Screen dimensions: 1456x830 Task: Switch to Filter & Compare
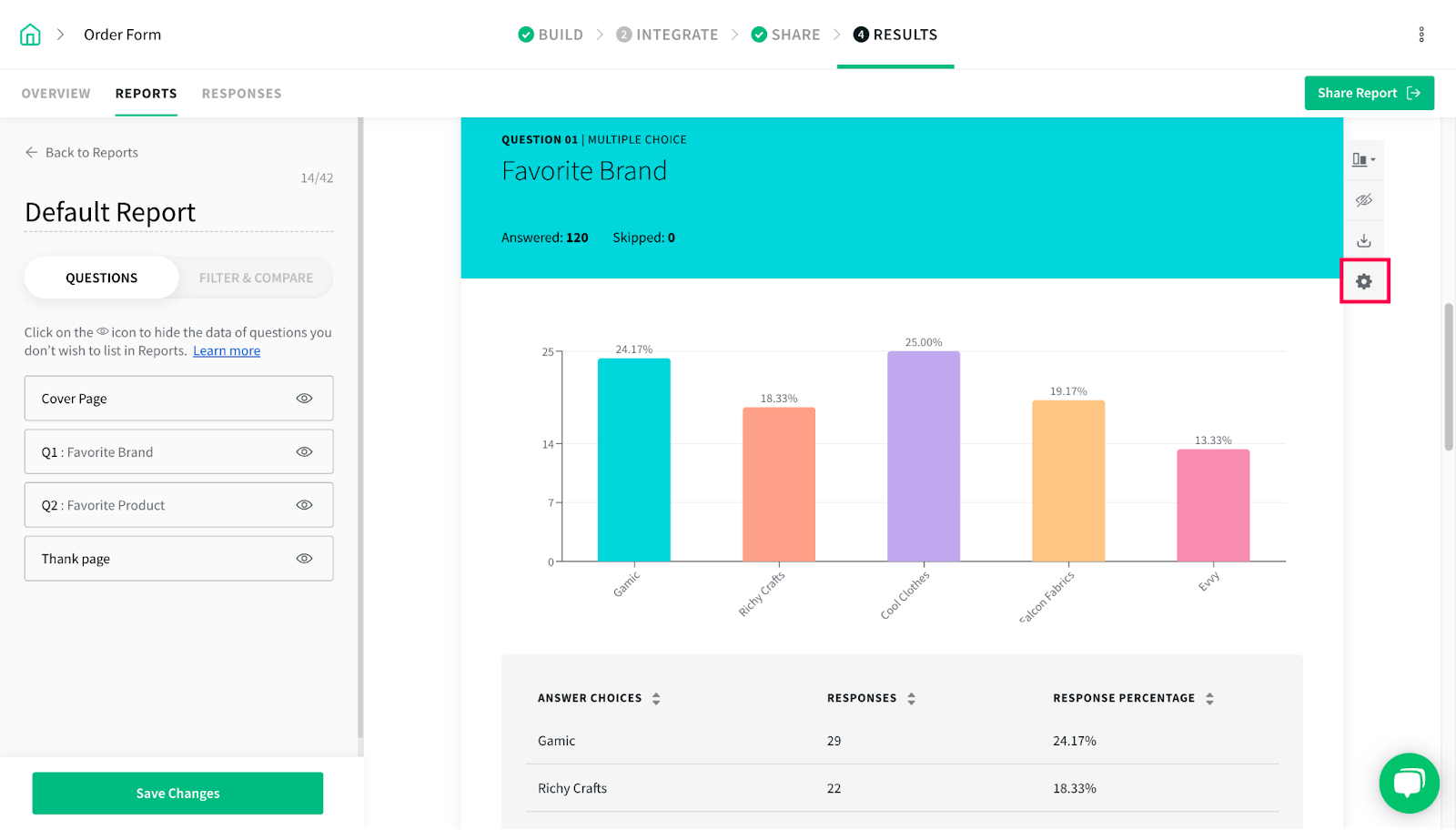coord(257,278)
